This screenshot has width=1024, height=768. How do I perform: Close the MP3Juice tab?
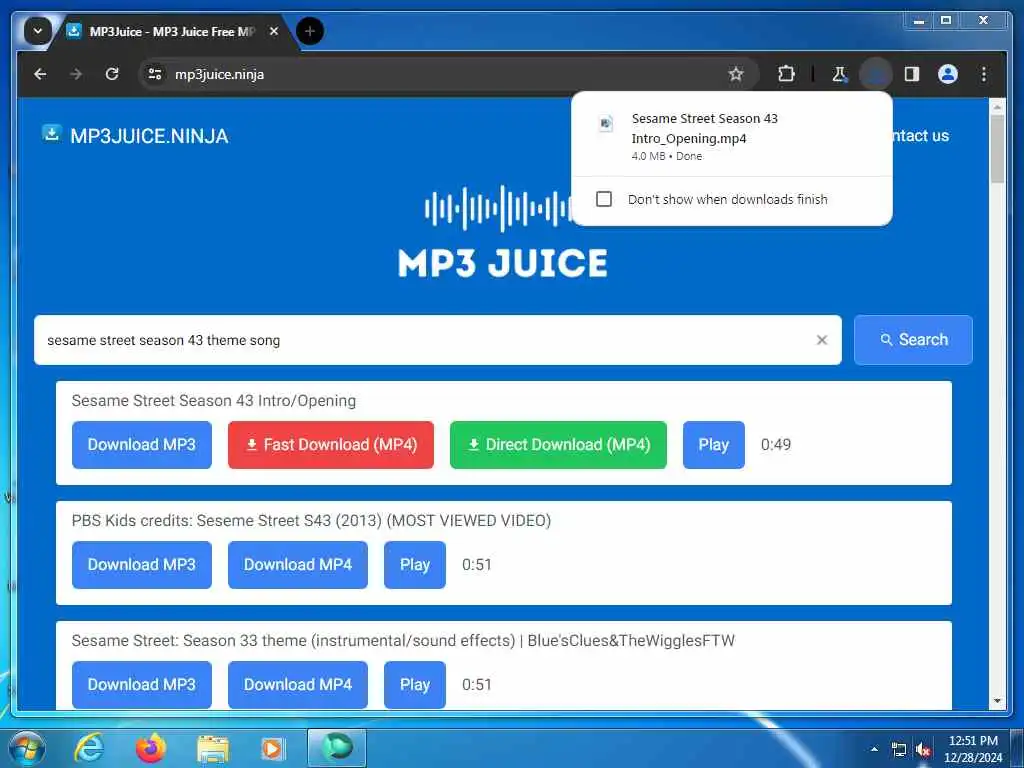(274, 31)
